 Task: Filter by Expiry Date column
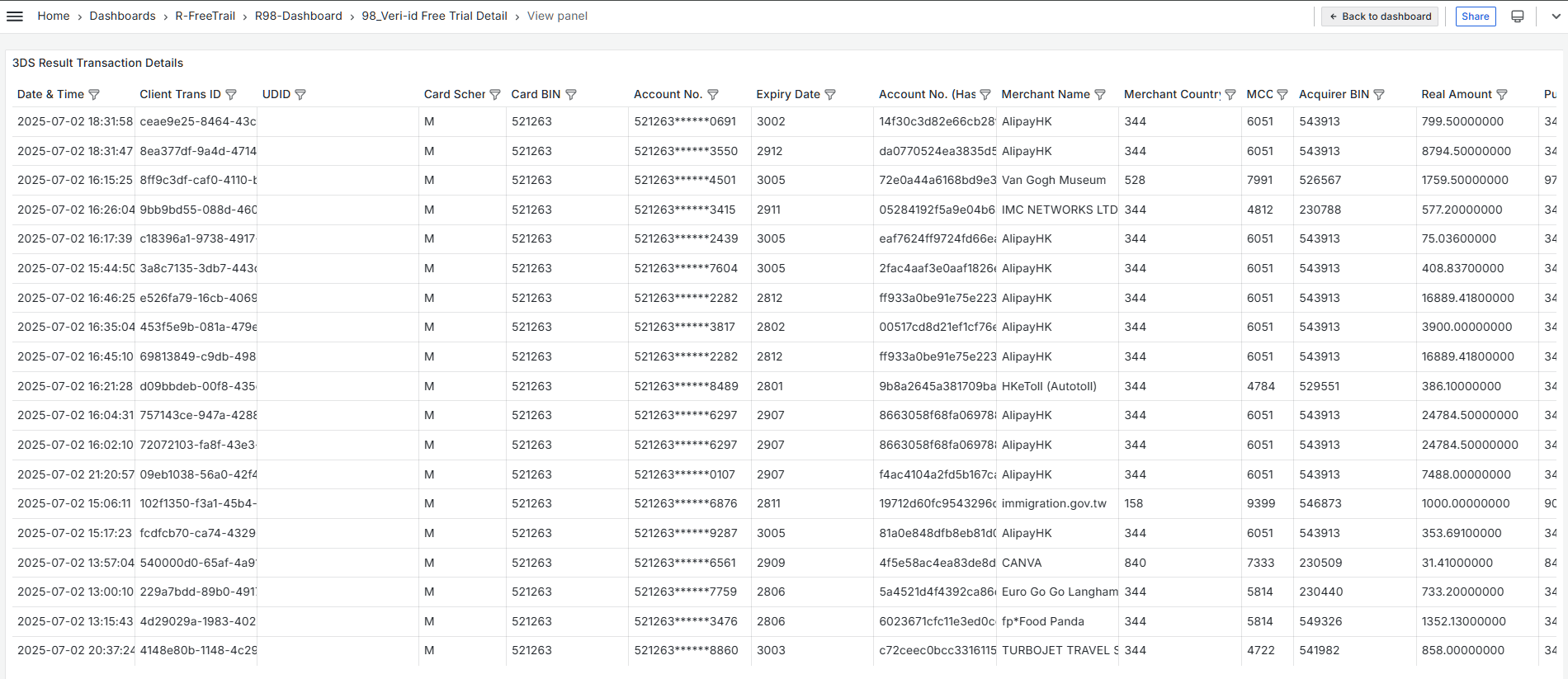click(x=830, y=95)
